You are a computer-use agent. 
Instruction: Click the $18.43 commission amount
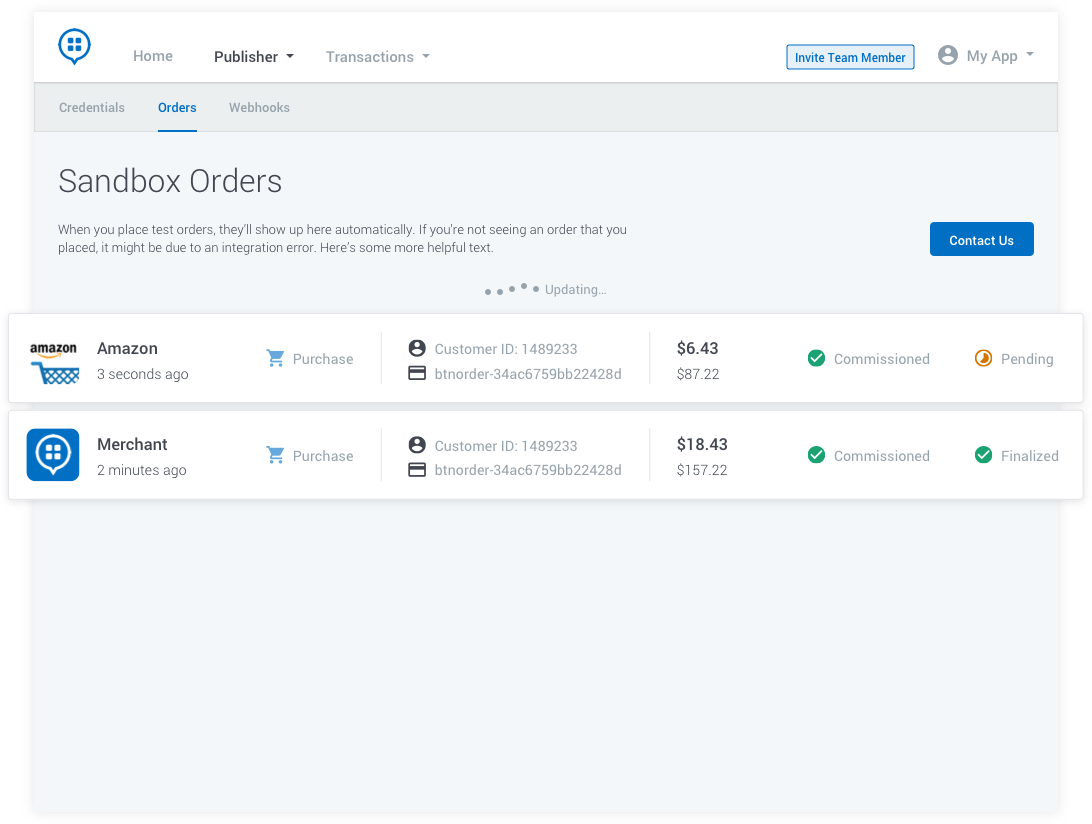702,444
